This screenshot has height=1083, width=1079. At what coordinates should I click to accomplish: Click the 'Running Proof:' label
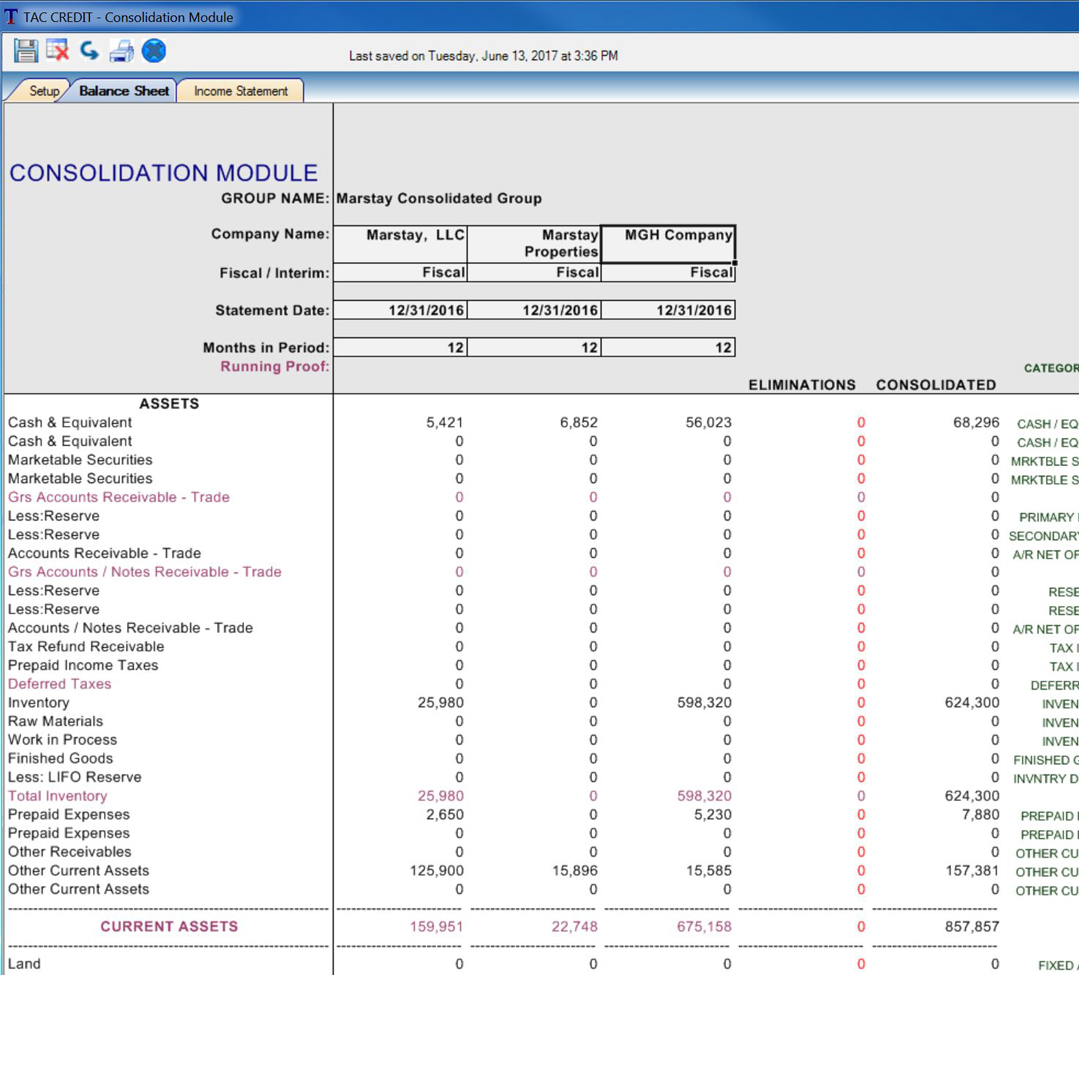(275, 367)
